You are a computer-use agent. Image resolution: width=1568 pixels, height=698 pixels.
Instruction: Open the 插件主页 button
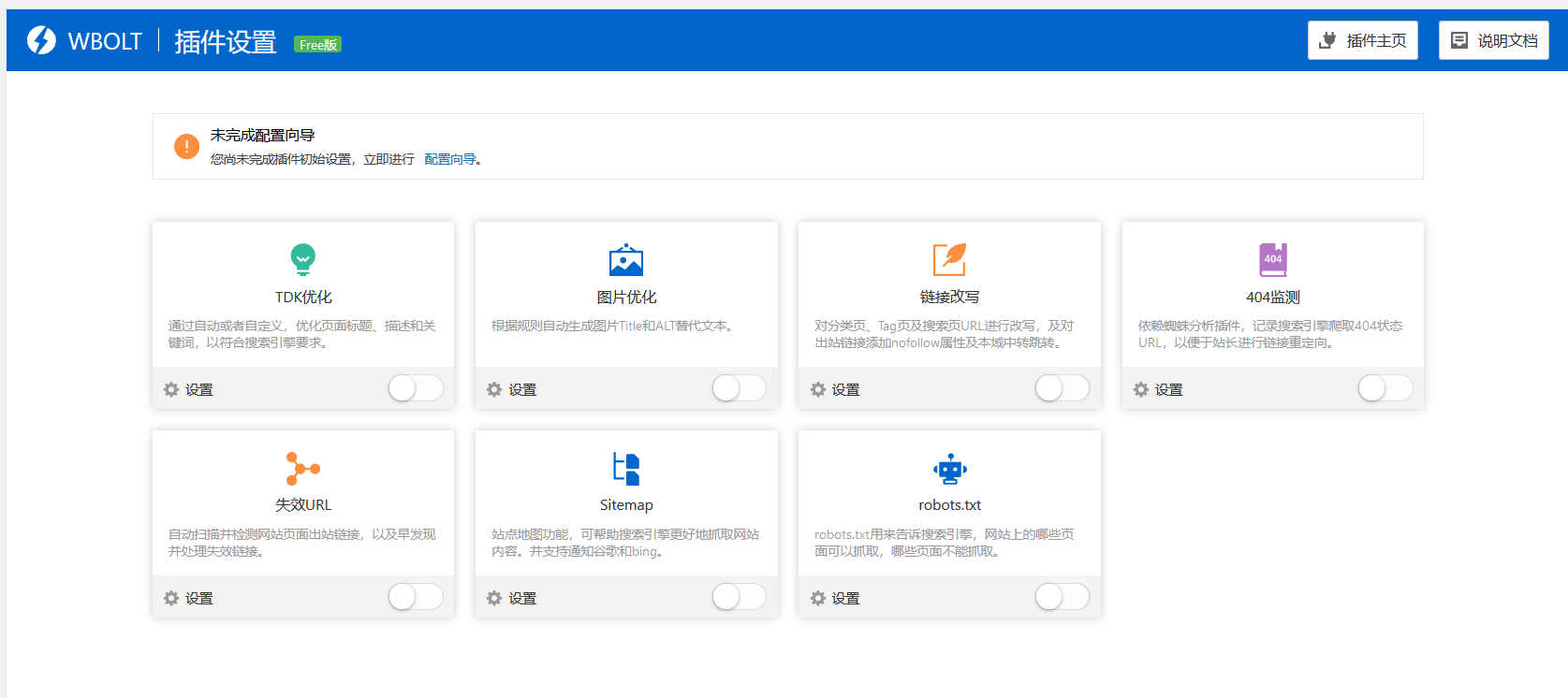click(1363, 40)
